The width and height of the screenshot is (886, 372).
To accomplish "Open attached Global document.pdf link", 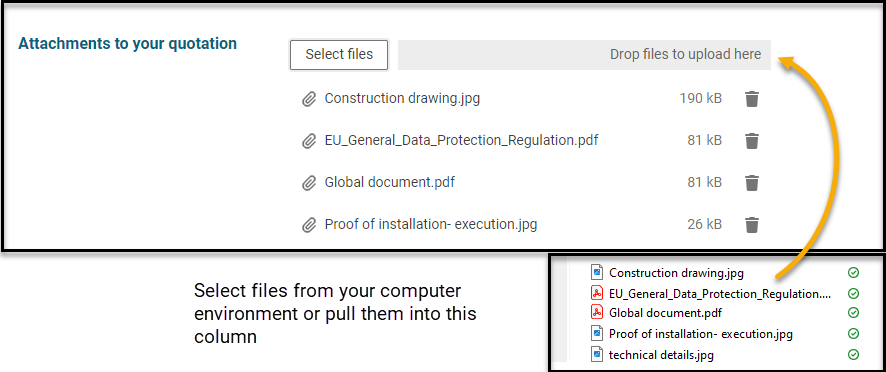I will (x=389, y=182).
